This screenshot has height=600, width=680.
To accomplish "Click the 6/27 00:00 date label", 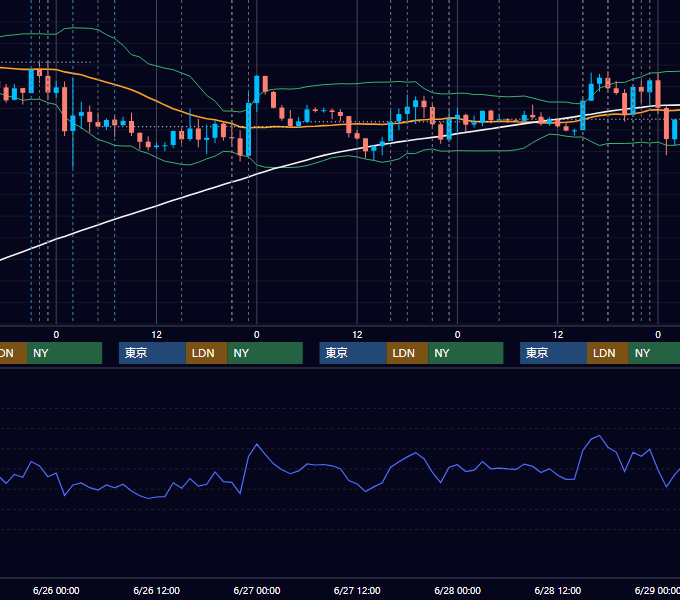I will (x=257, y=590).
